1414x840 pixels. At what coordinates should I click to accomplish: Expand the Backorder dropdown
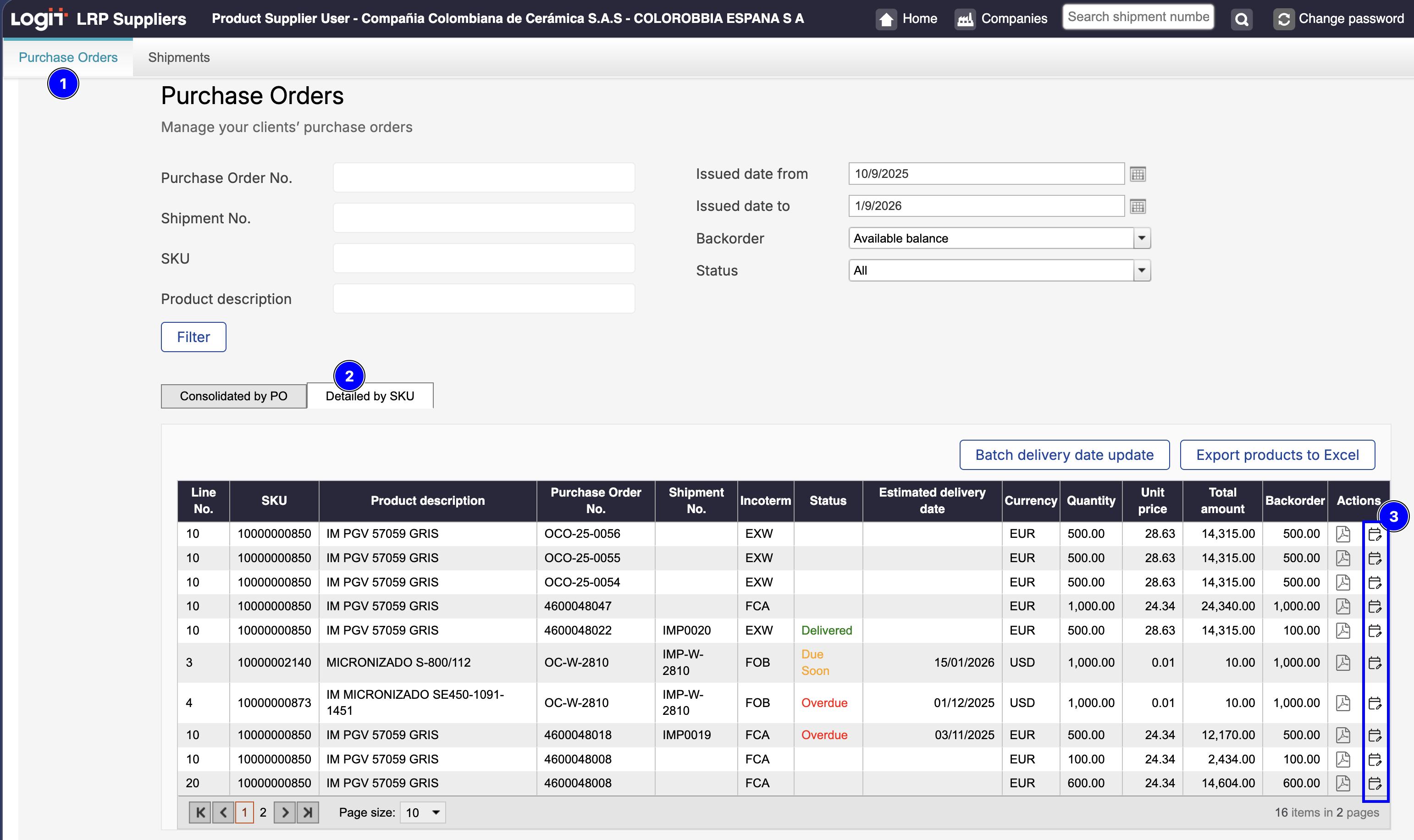[1141, 238]
